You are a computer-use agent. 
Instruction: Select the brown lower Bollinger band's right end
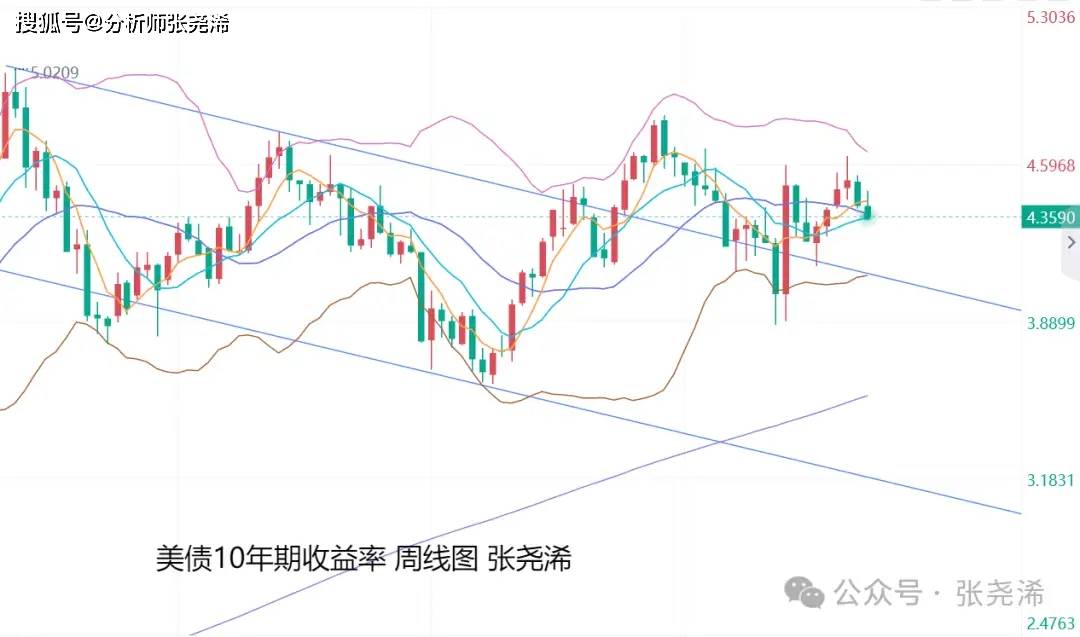coord(866,275)
